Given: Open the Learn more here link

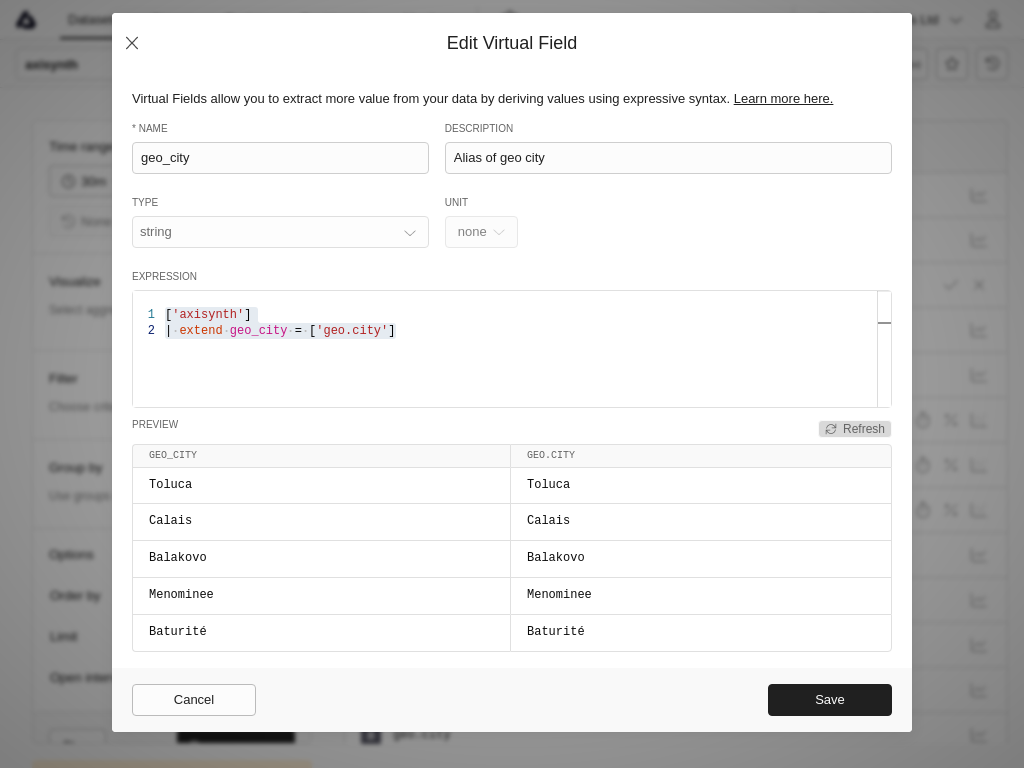Looking at the screenshot, I should tap(783, 98).
